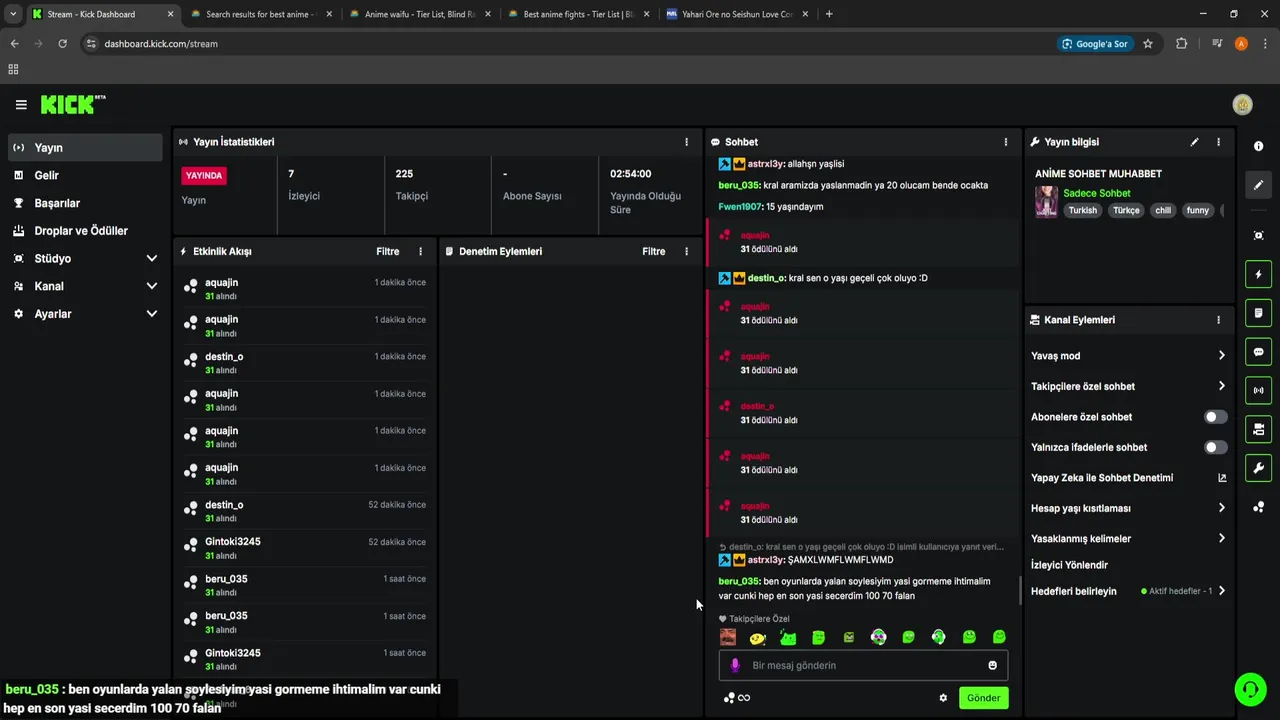Viewport: 1280px width, 720px height.
Task: Switch to the Best anime fights tab
Action: (578, 14)
